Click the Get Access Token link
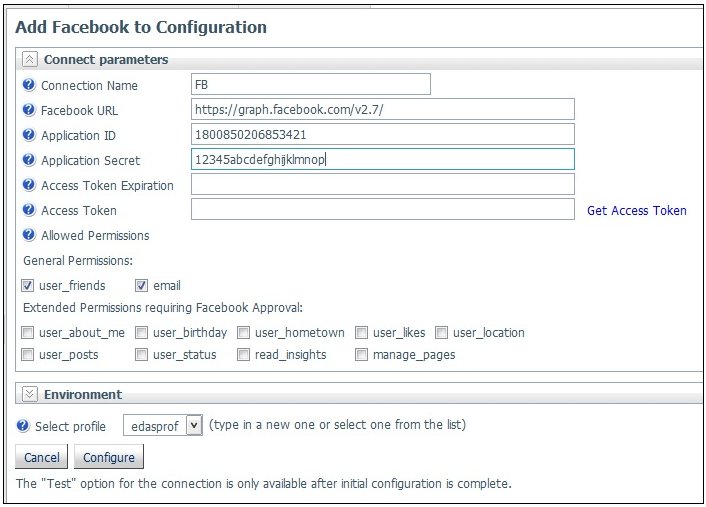Viewport: 706px width, 507px height. click(637, 210)
